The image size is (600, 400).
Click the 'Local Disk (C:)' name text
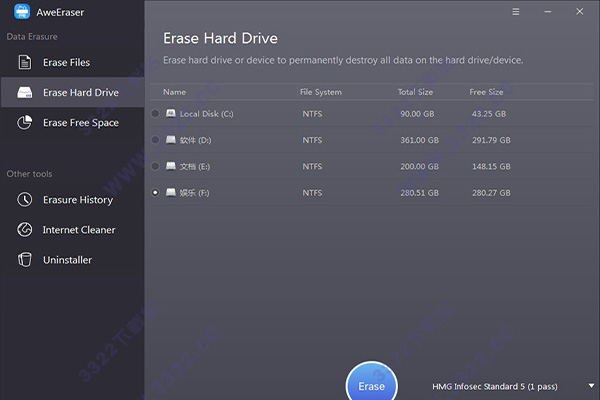(207, 114)
